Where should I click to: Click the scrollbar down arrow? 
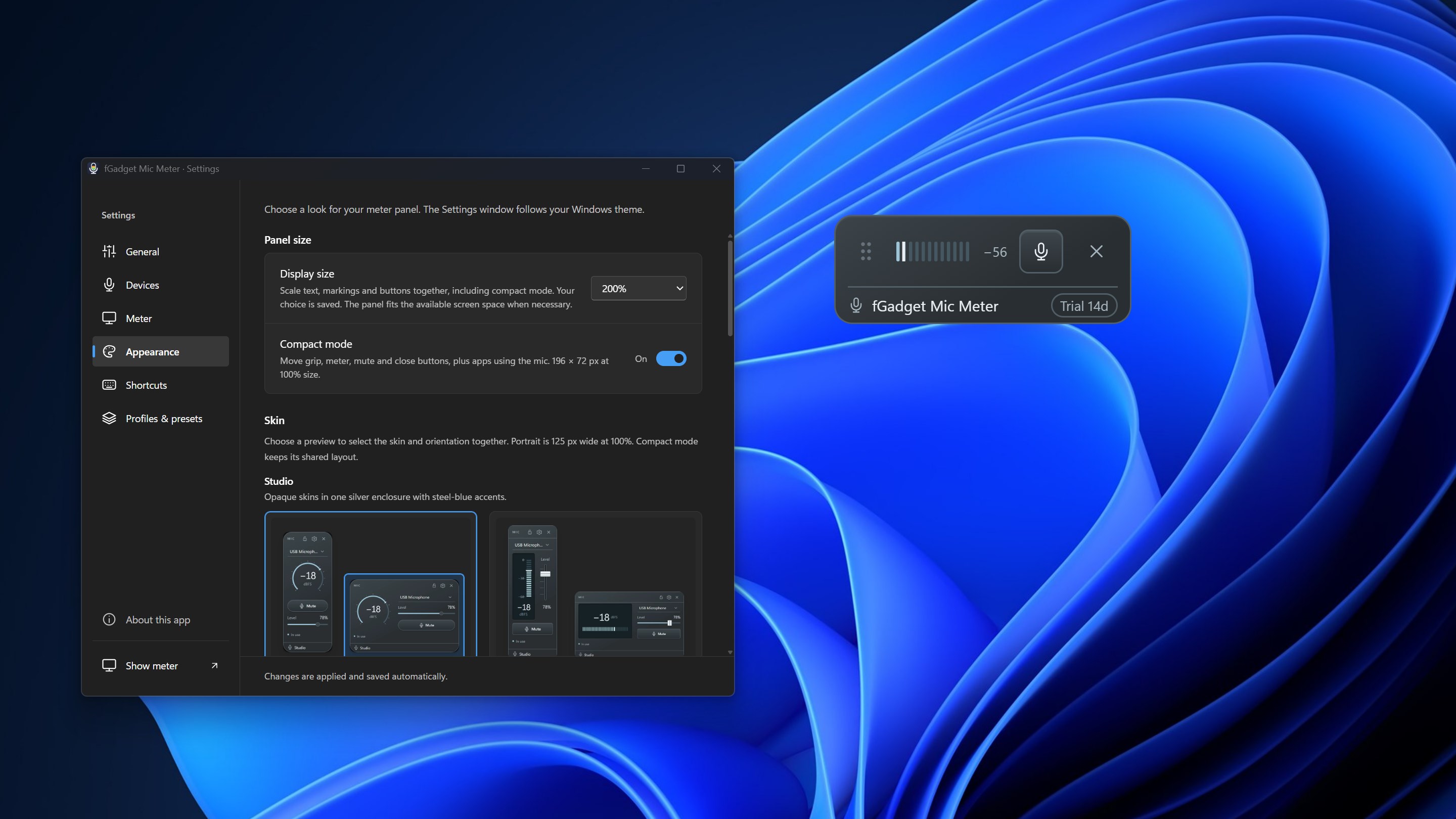click(730, 652)
